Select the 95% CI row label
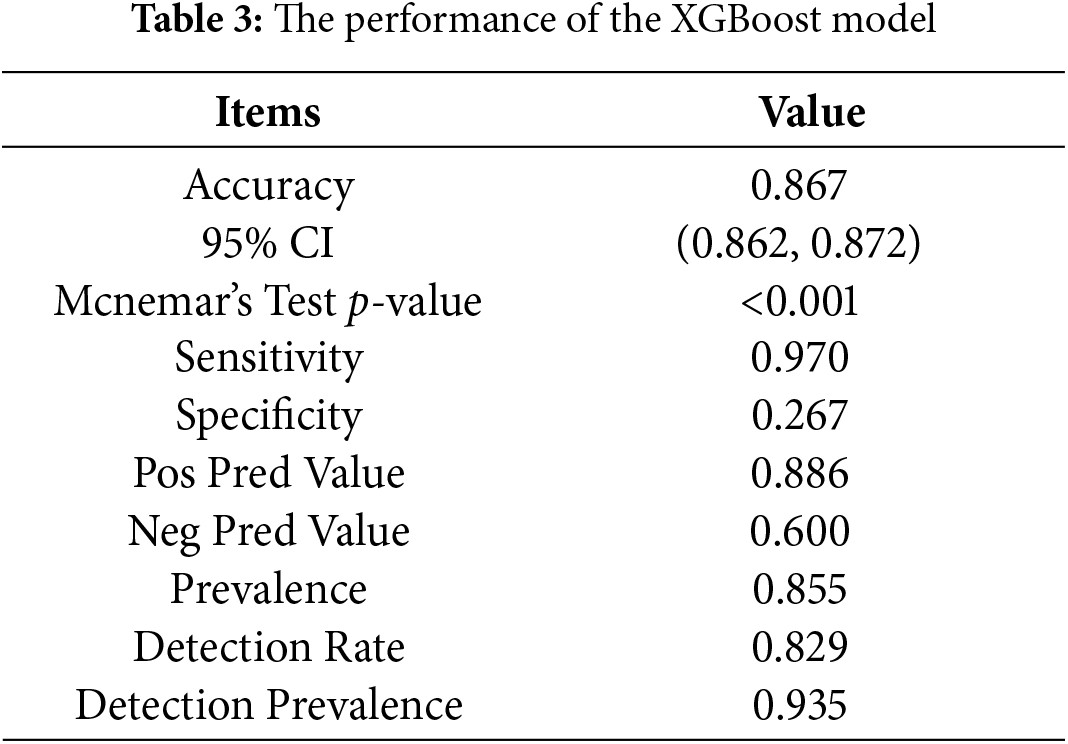The image size is (1068, 744). point(268,243)
